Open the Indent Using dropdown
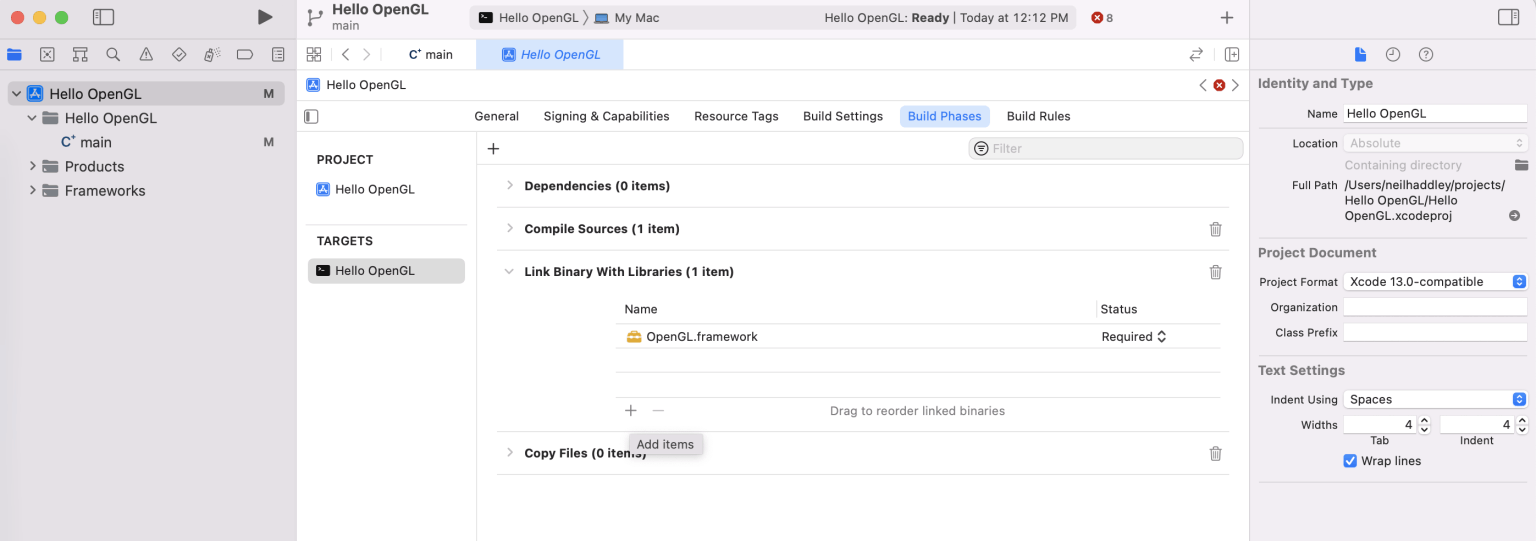The image size is (1536, 541). pos(1435,399)
